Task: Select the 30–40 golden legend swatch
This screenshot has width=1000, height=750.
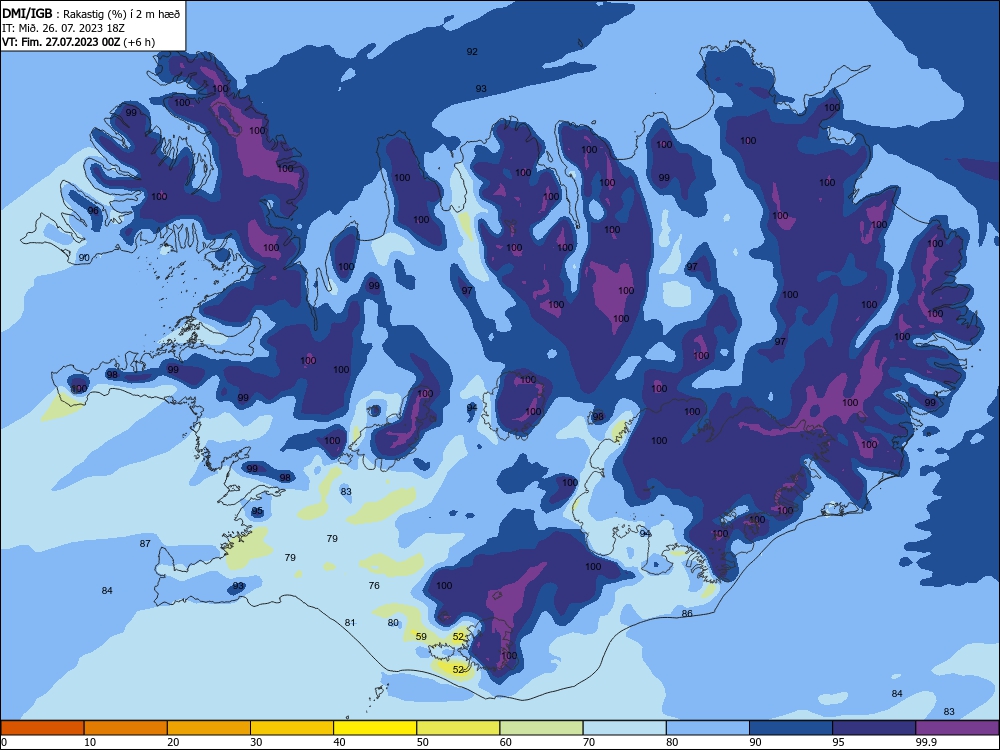Action: (x=292, y=728)
